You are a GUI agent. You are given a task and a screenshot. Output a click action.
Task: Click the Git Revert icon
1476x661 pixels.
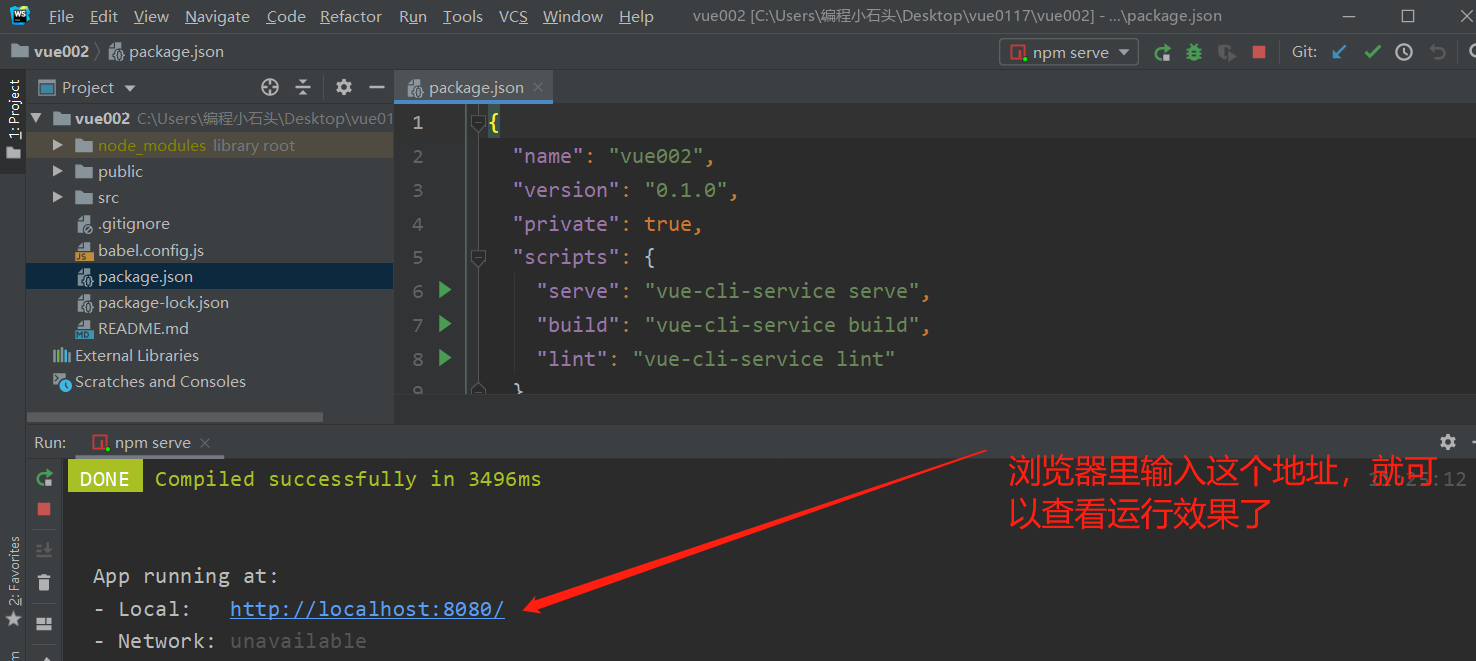tap(1438, 52)
